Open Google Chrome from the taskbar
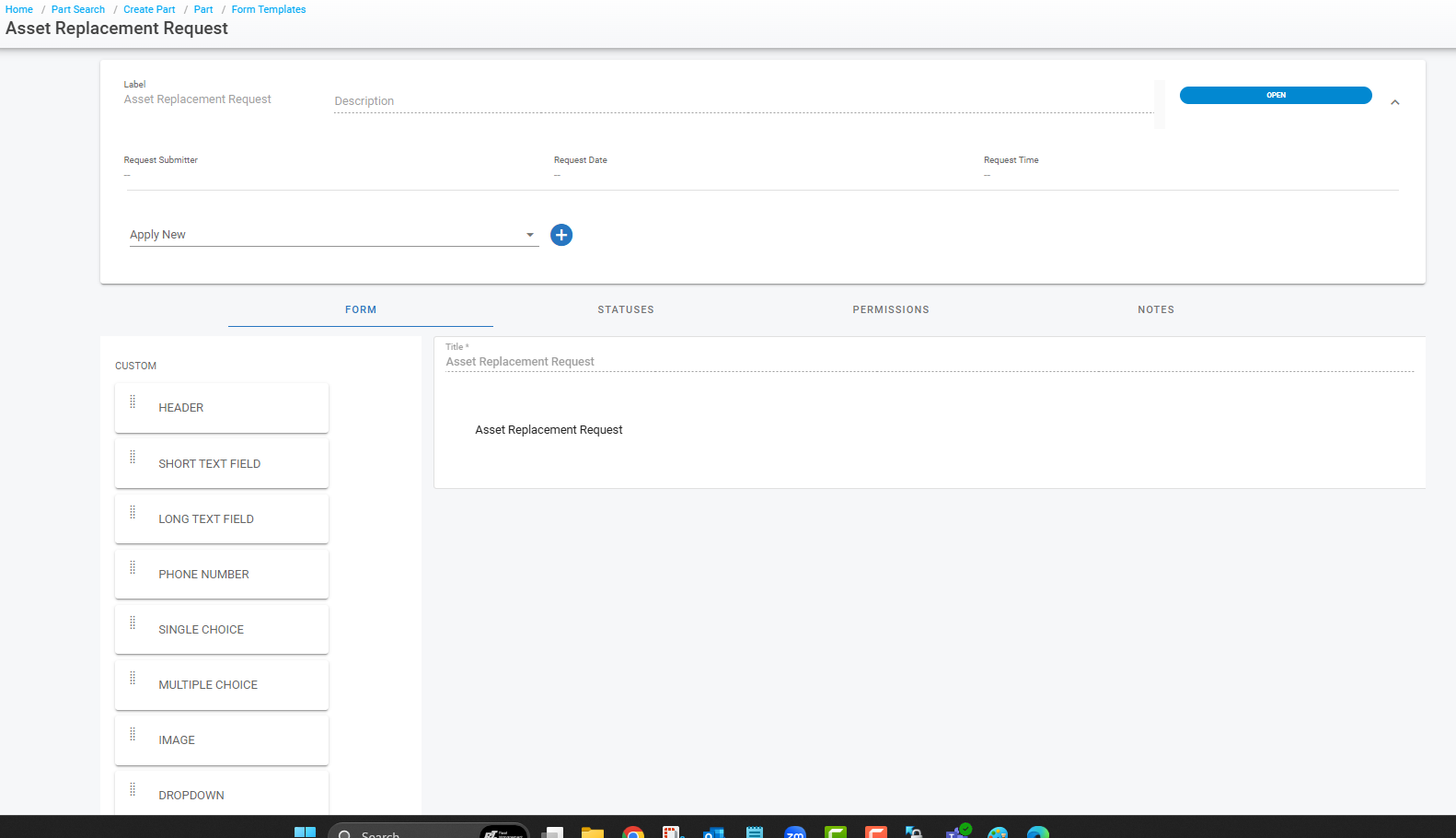The image size is (1456, 838). 632,832
